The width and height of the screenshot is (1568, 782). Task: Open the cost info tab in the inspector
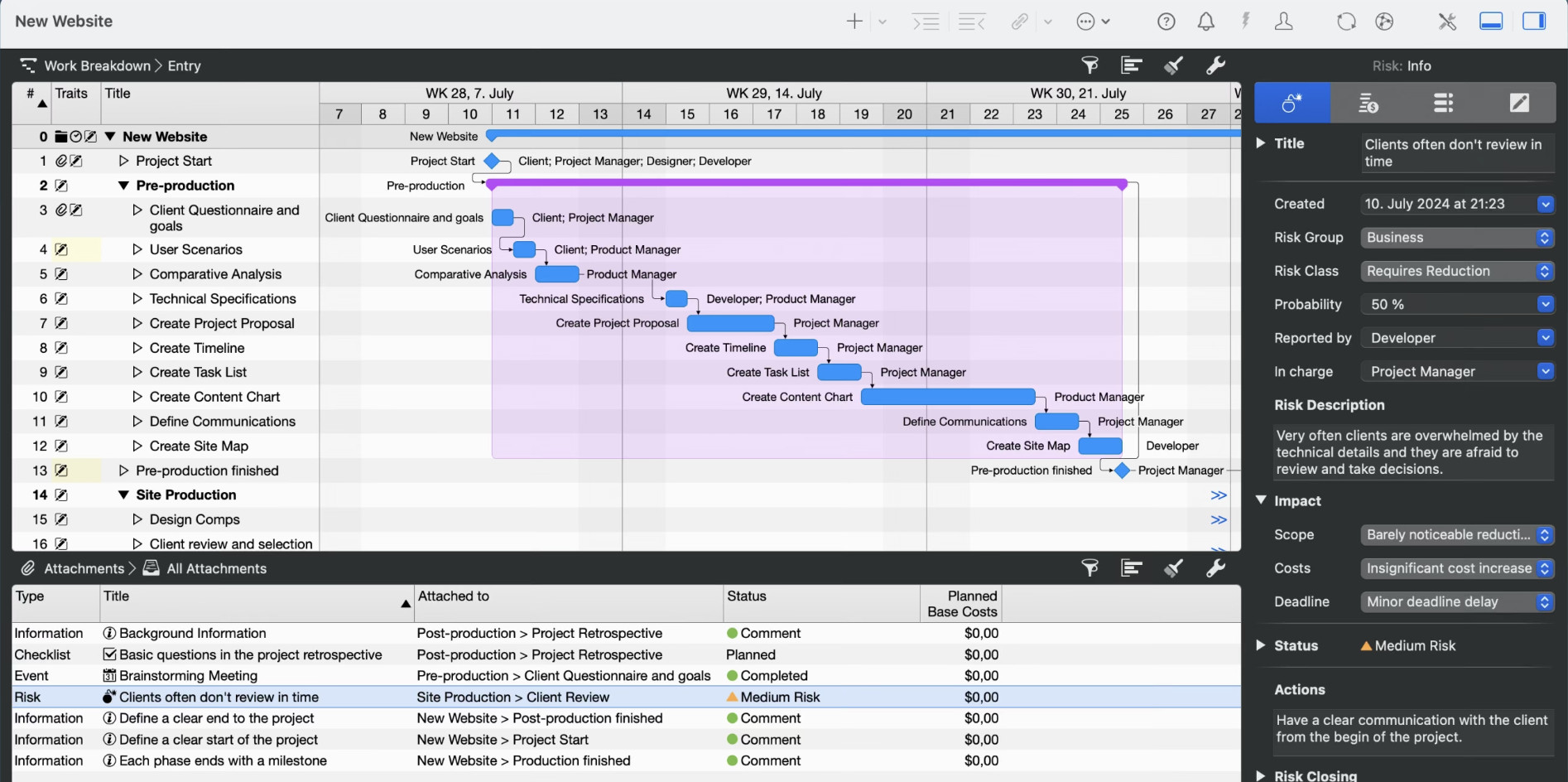tap(1368, 102)
